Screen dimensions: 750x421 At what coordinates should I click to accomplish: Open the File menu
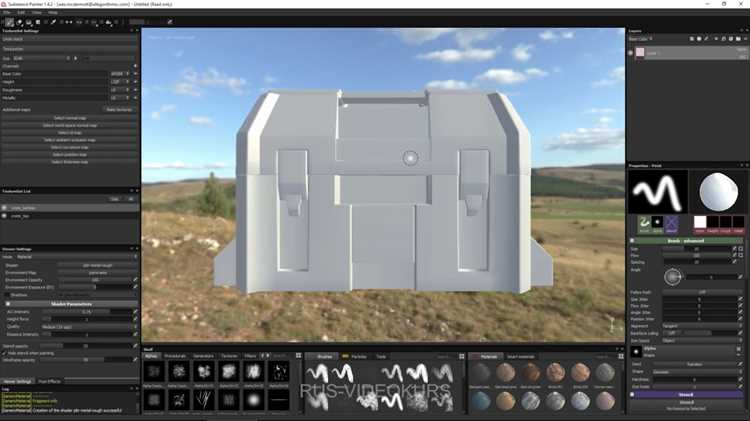pyautogui.click(x=7, y=12)
